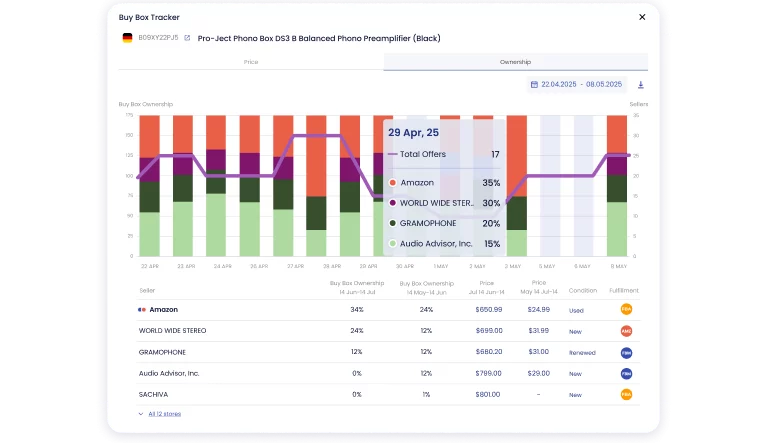
Task: Open the calendar icon in date range
Action: click(534, 84)
